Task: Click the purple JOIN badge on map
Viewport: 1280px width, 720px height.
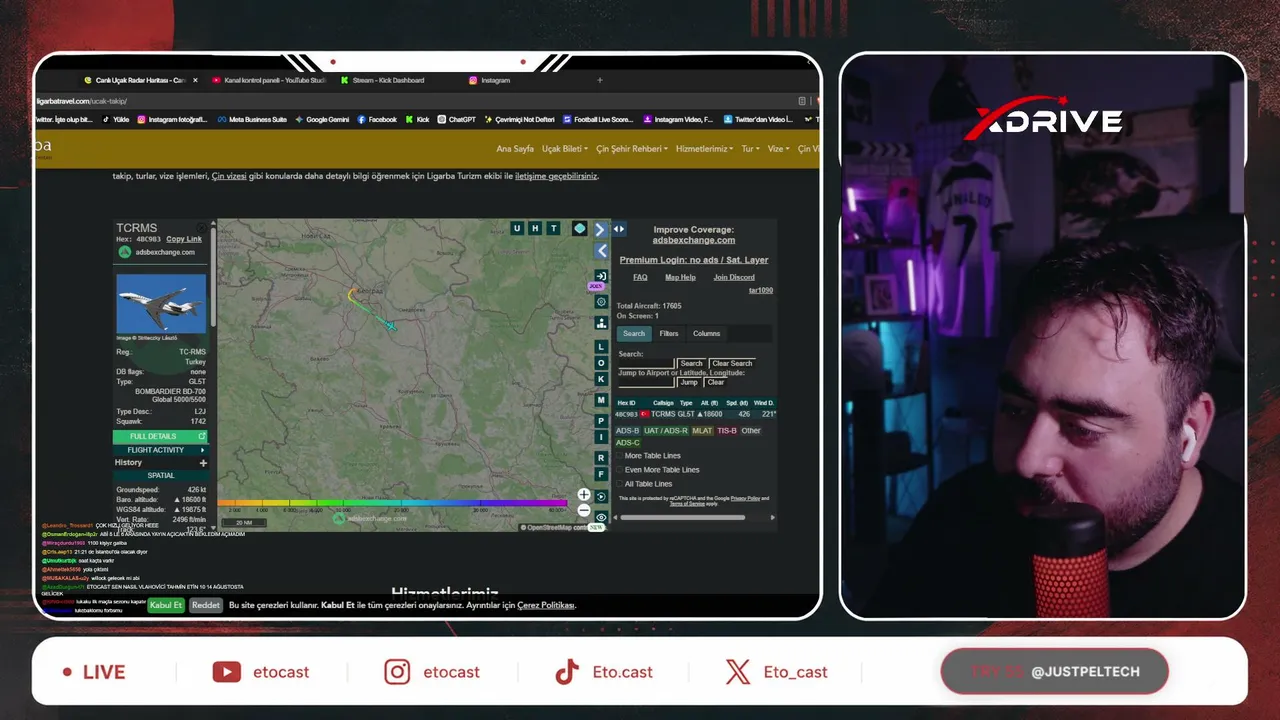Action: tap(596, 287)
